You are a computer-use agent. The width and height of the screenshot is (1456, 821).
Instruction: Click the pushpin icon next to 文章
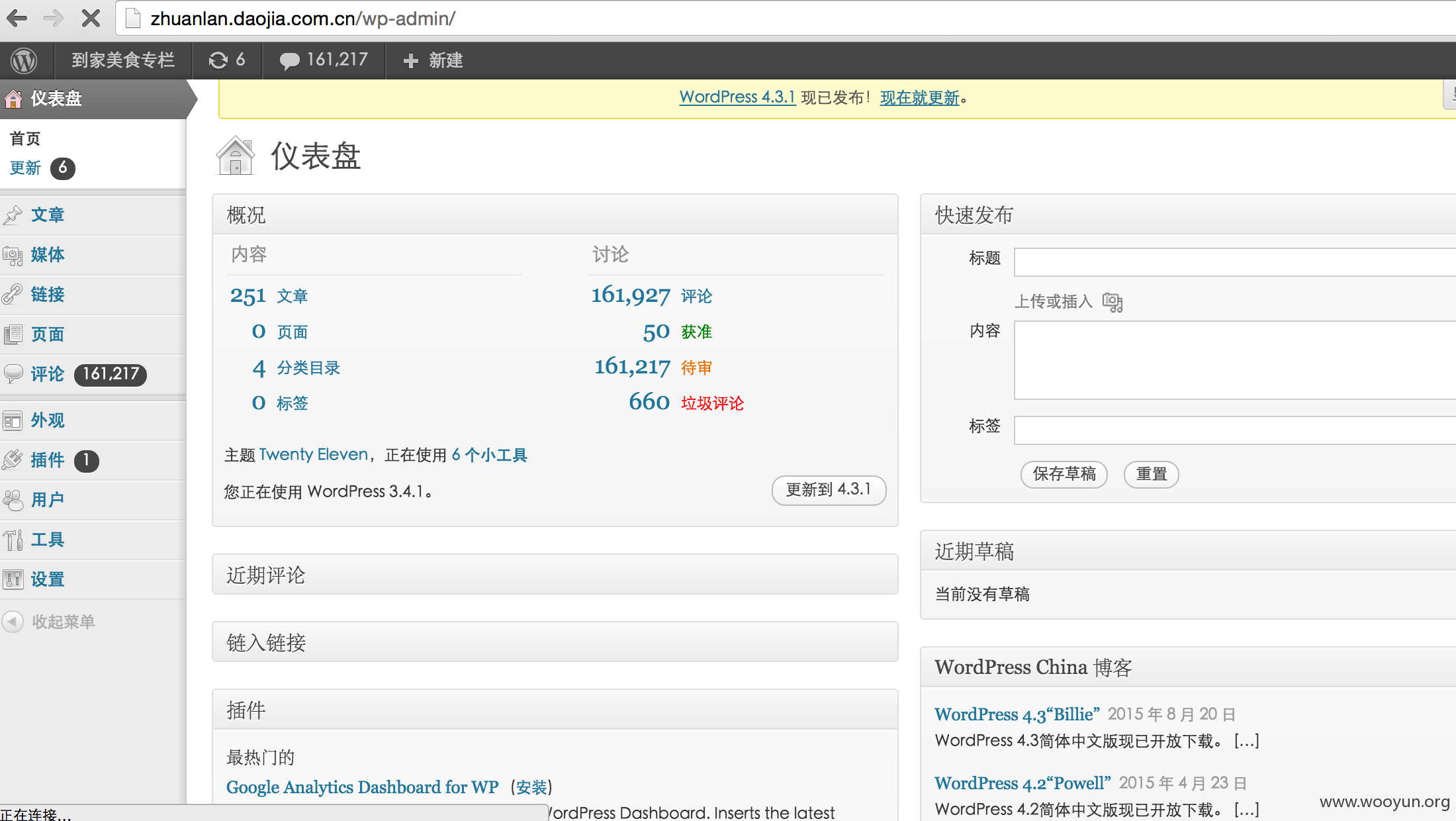[x=13, y=215]
